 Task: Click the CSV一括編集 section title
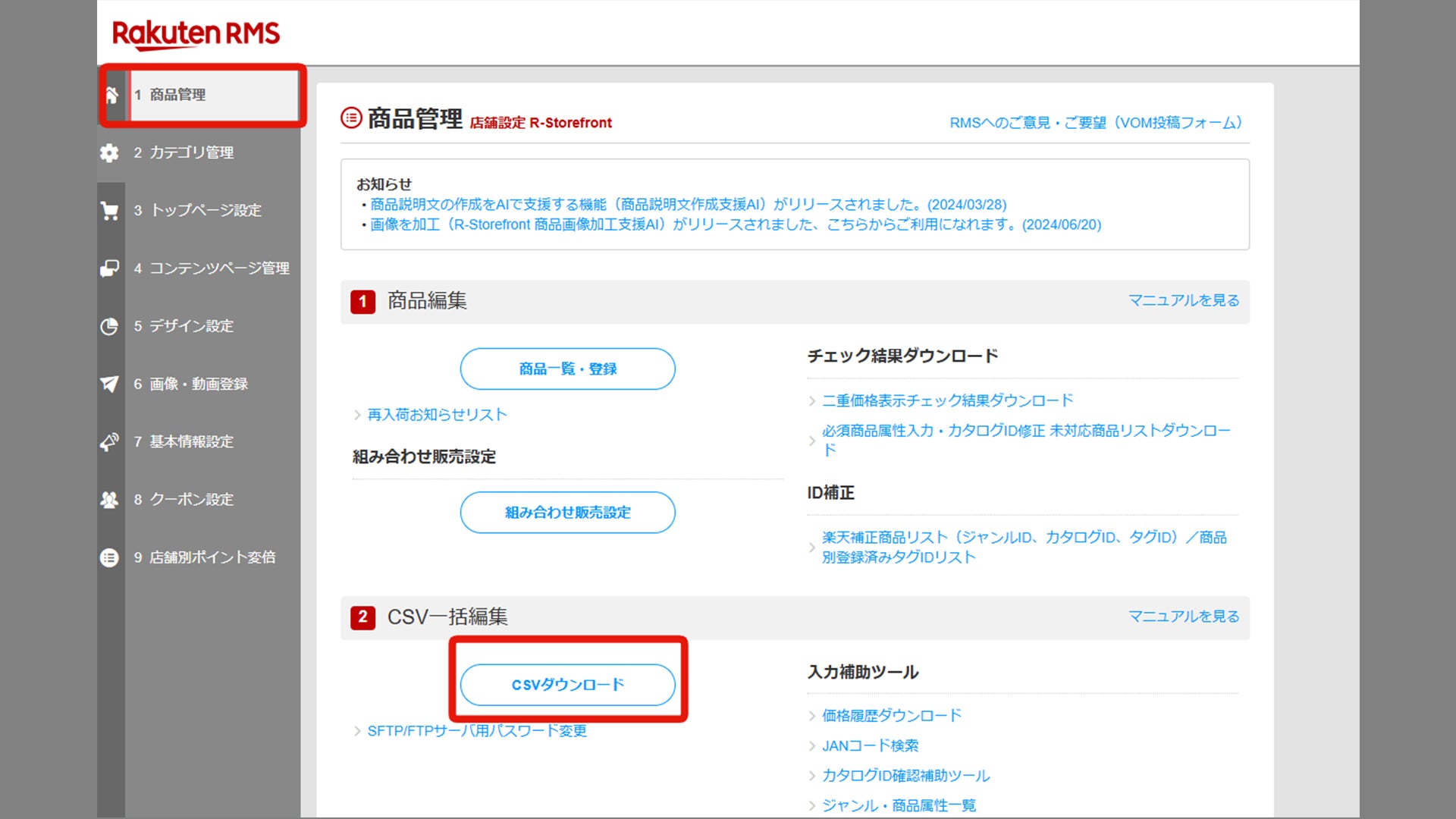447,617
